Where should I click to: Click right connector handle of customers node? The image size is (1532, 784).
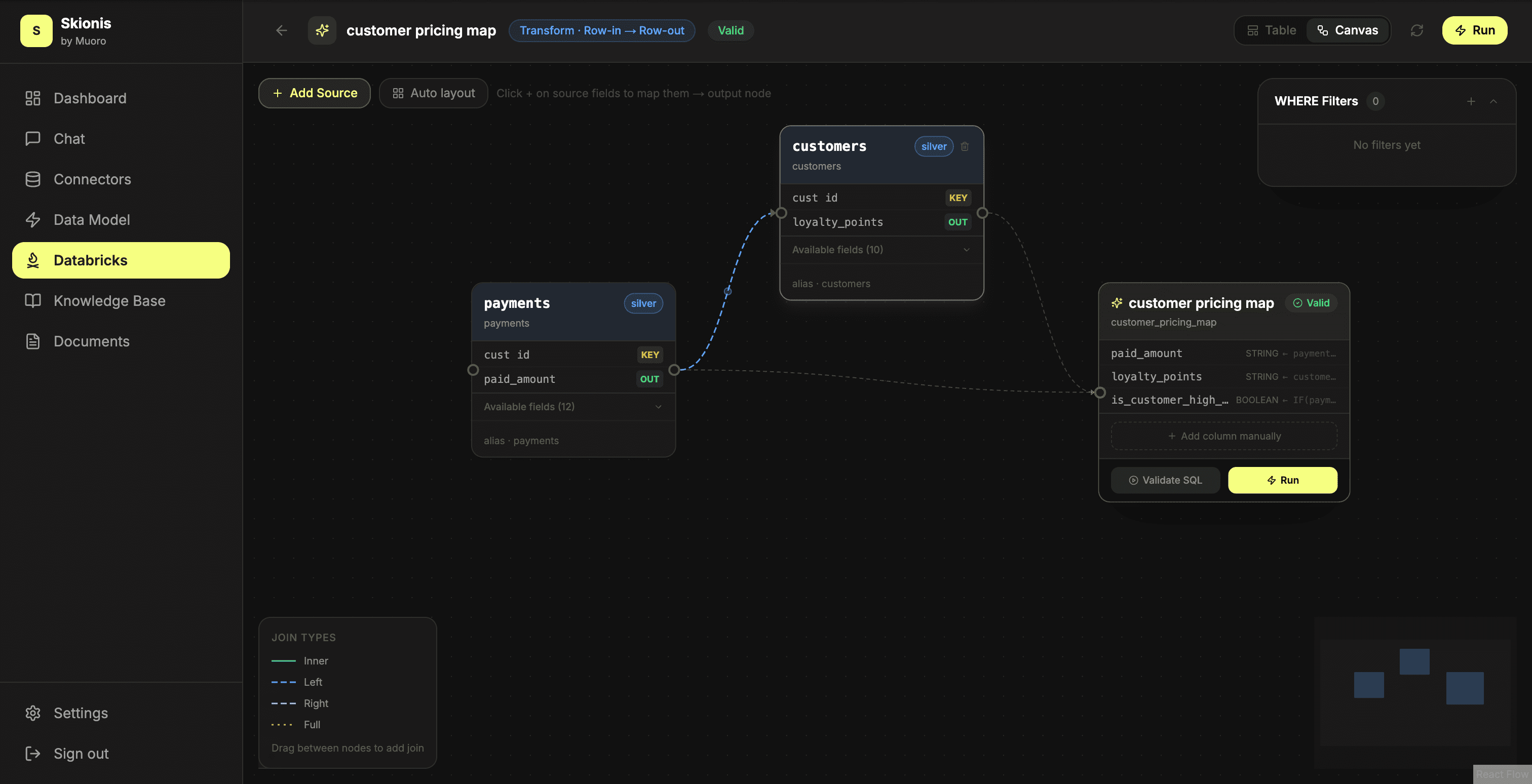[x=982, y=213]
